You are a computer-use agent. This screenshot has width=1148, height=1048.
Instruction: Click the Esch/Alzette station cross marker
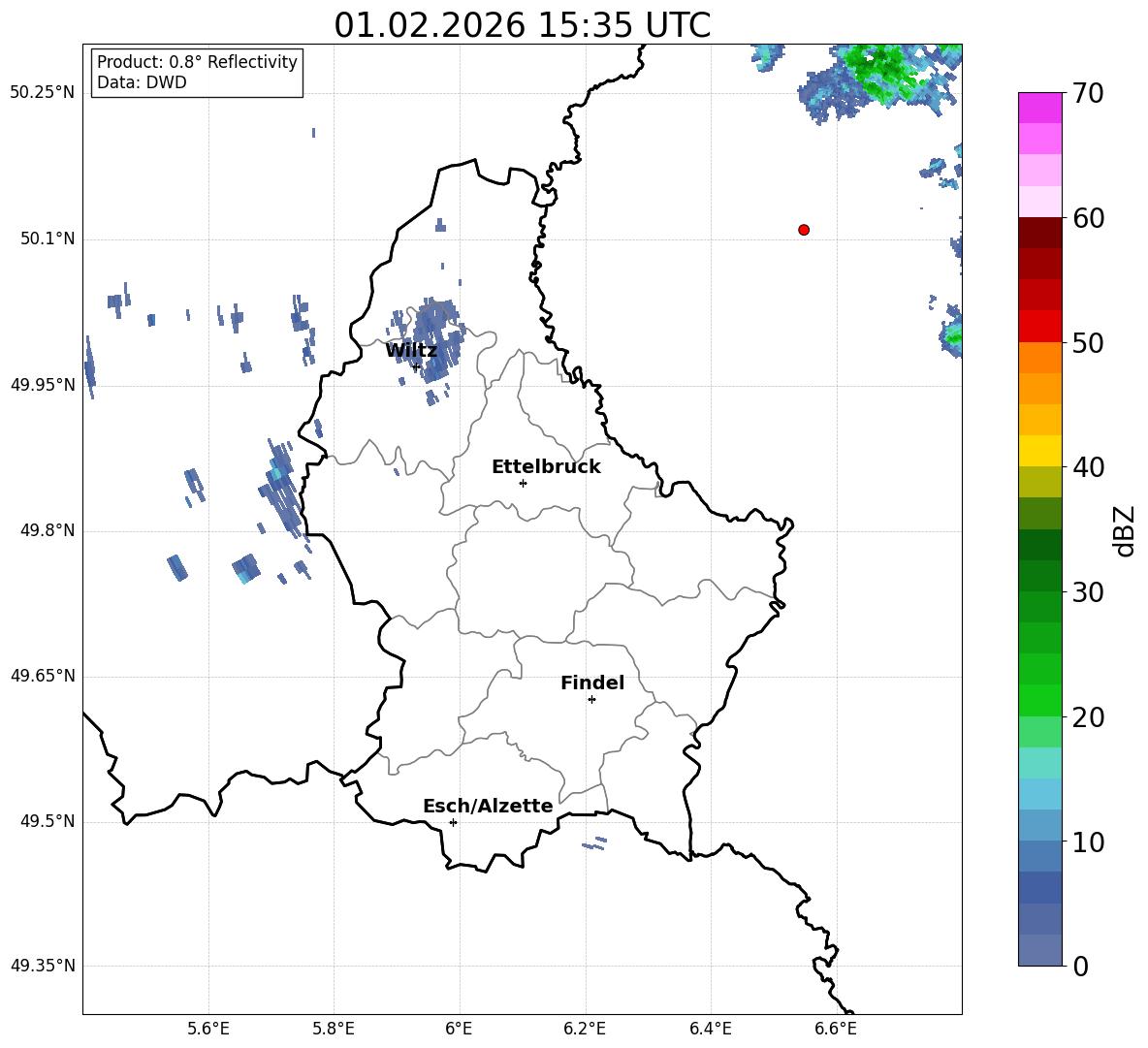(453, 822)
